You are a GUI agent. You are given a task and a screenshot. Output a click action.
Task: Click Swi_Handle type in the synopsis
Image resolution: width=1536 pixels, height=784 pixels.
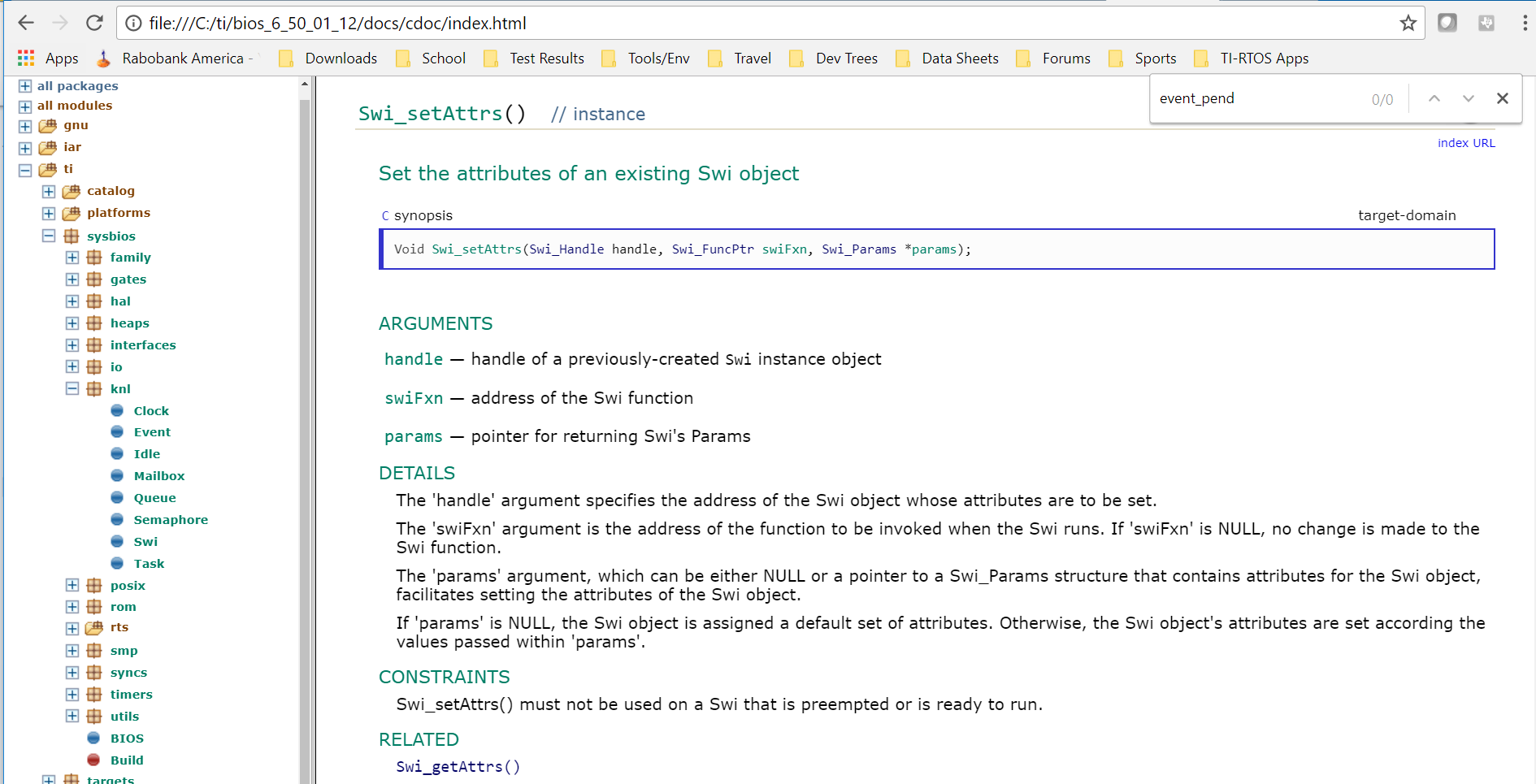coord(566,249)
